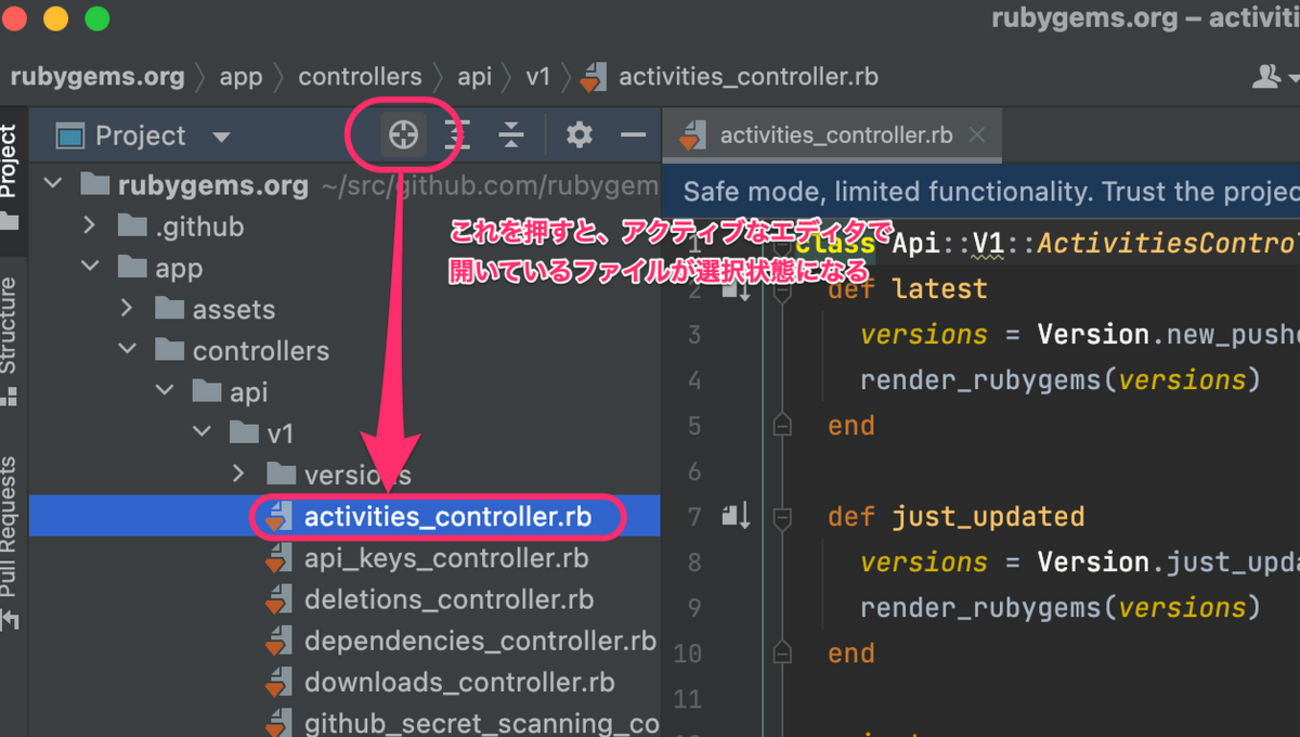Collapse the v1 folder
The image size is (1300, 737).
(202, 433)
